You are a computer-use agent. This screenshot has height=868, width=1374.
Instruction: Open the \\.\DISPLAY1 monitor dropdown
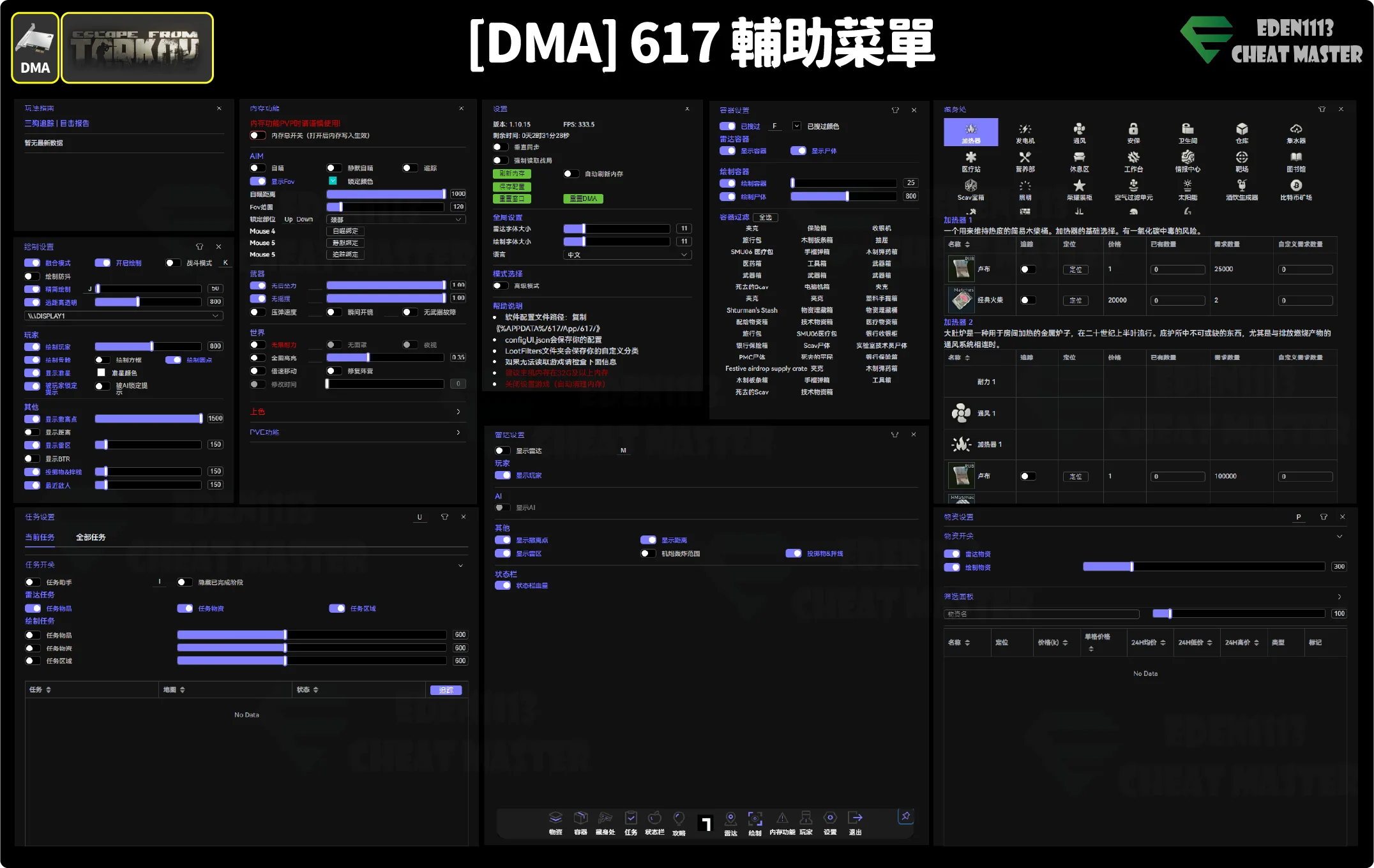tap(123, 316)
